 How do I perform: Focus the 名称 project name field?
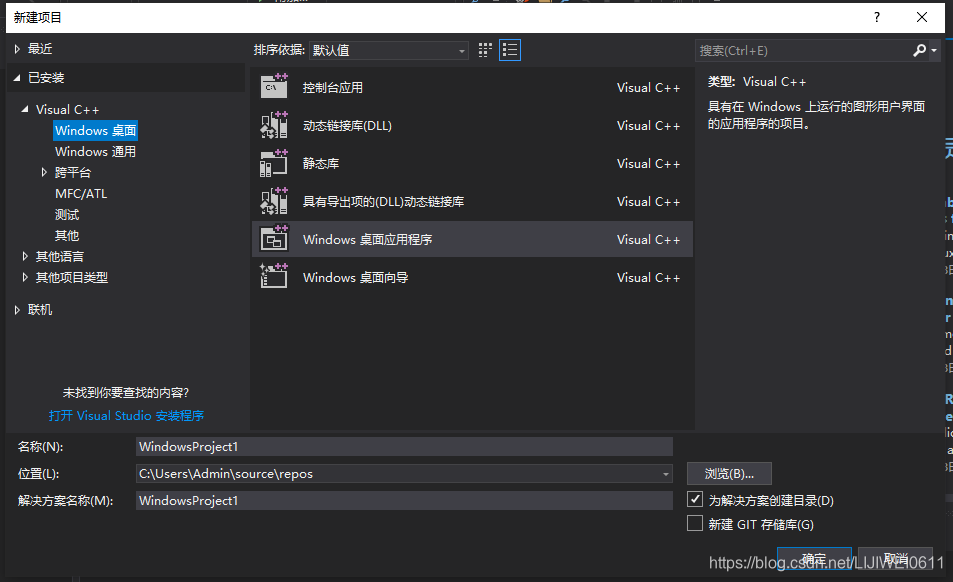click(x=404, y=447)
